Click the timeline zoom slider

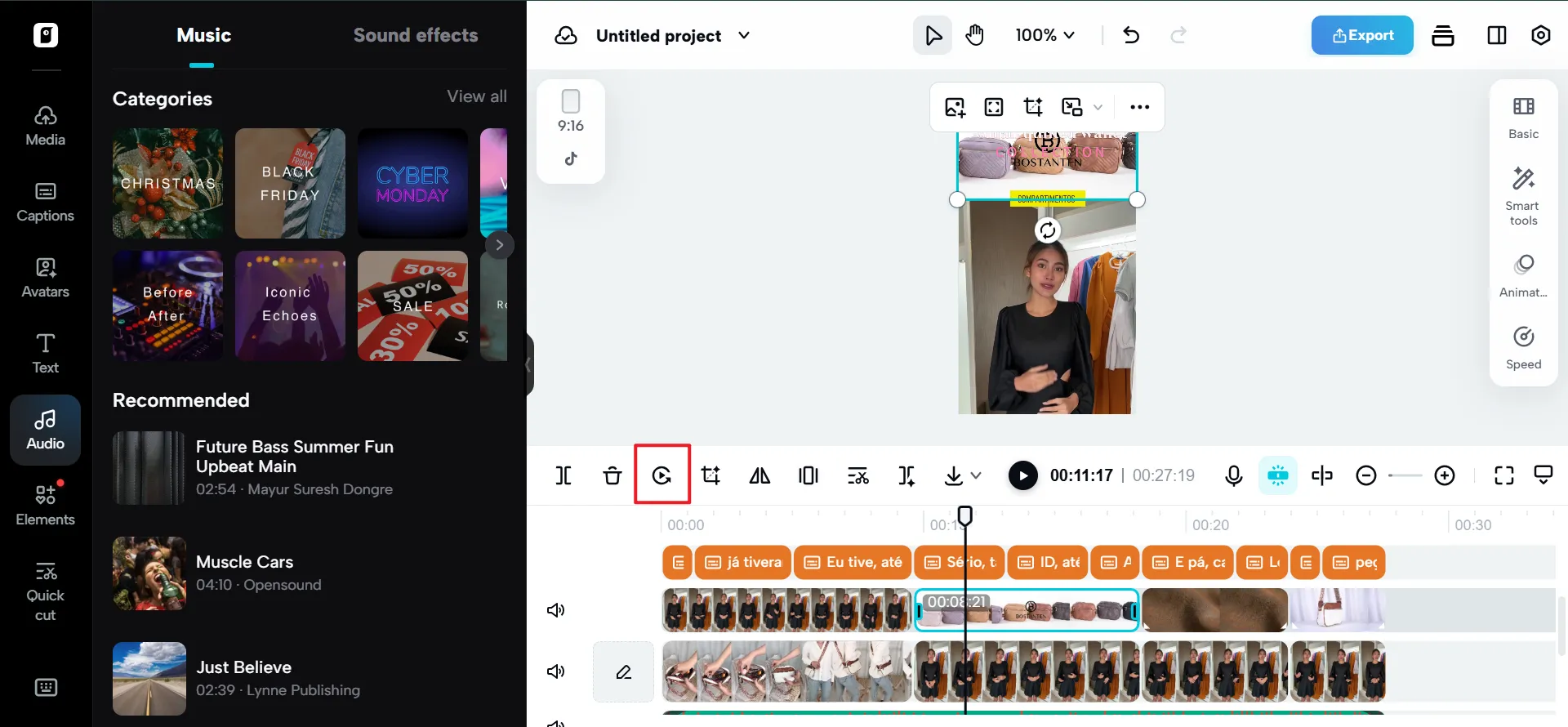(1405, 475)
